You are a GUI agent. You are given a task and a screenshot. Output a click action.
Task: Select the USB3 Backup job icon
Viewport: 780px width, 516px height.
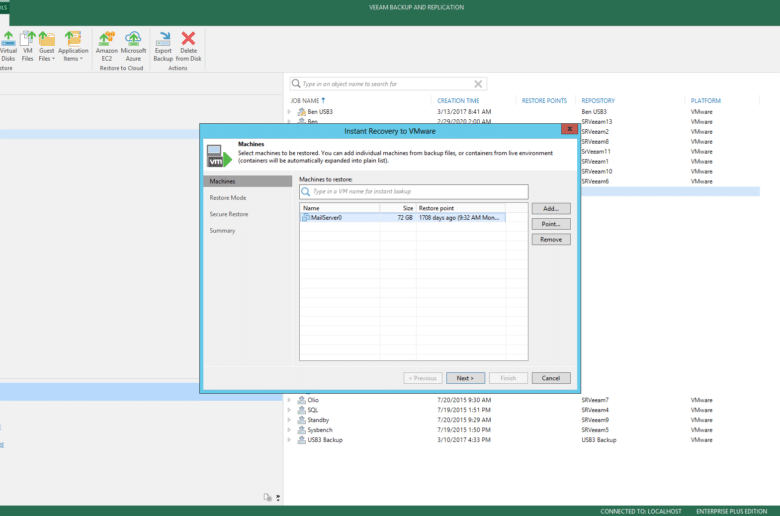301,440
